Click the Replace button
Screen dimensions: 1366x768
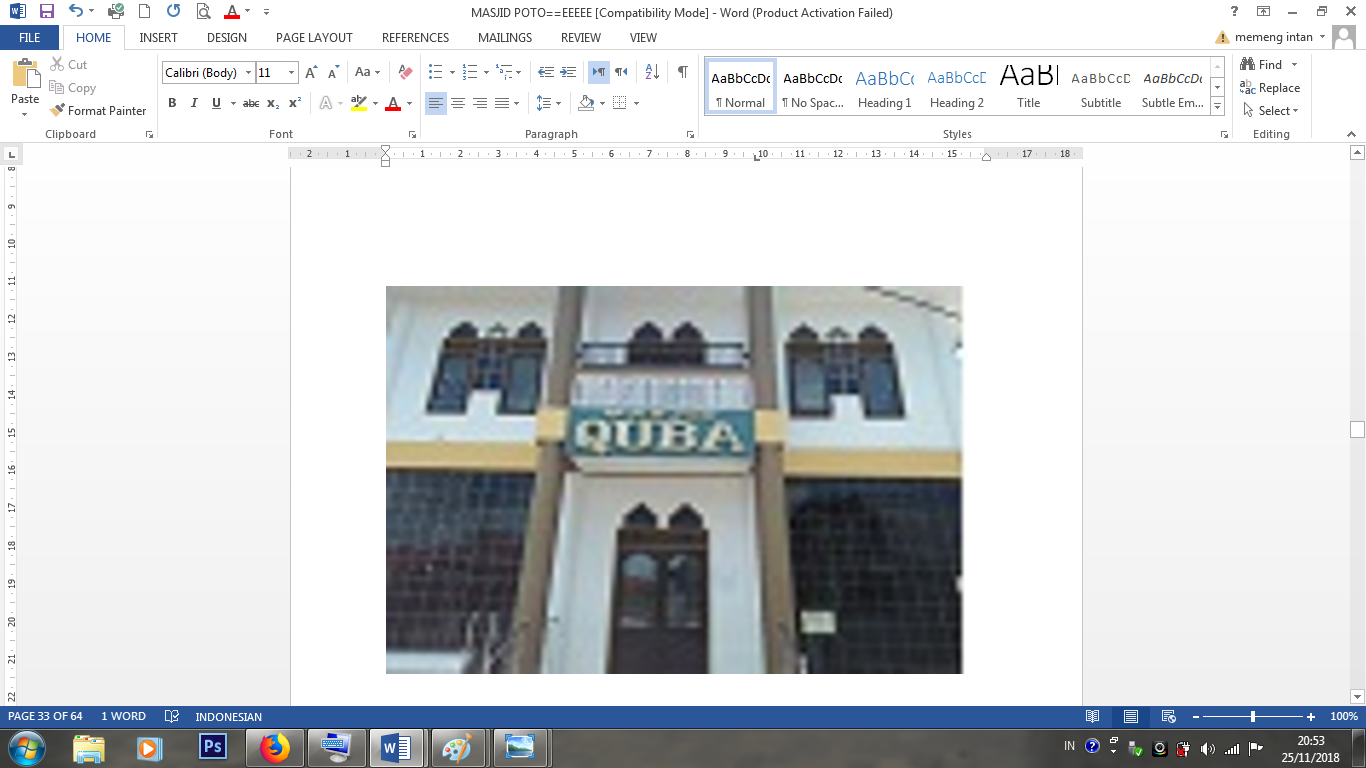[1270, 88]
